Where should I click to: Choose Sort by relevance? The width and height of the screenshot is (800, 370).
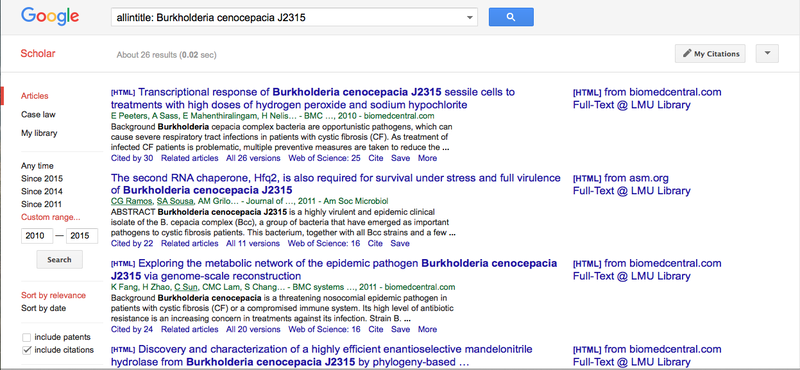[54, 295]
